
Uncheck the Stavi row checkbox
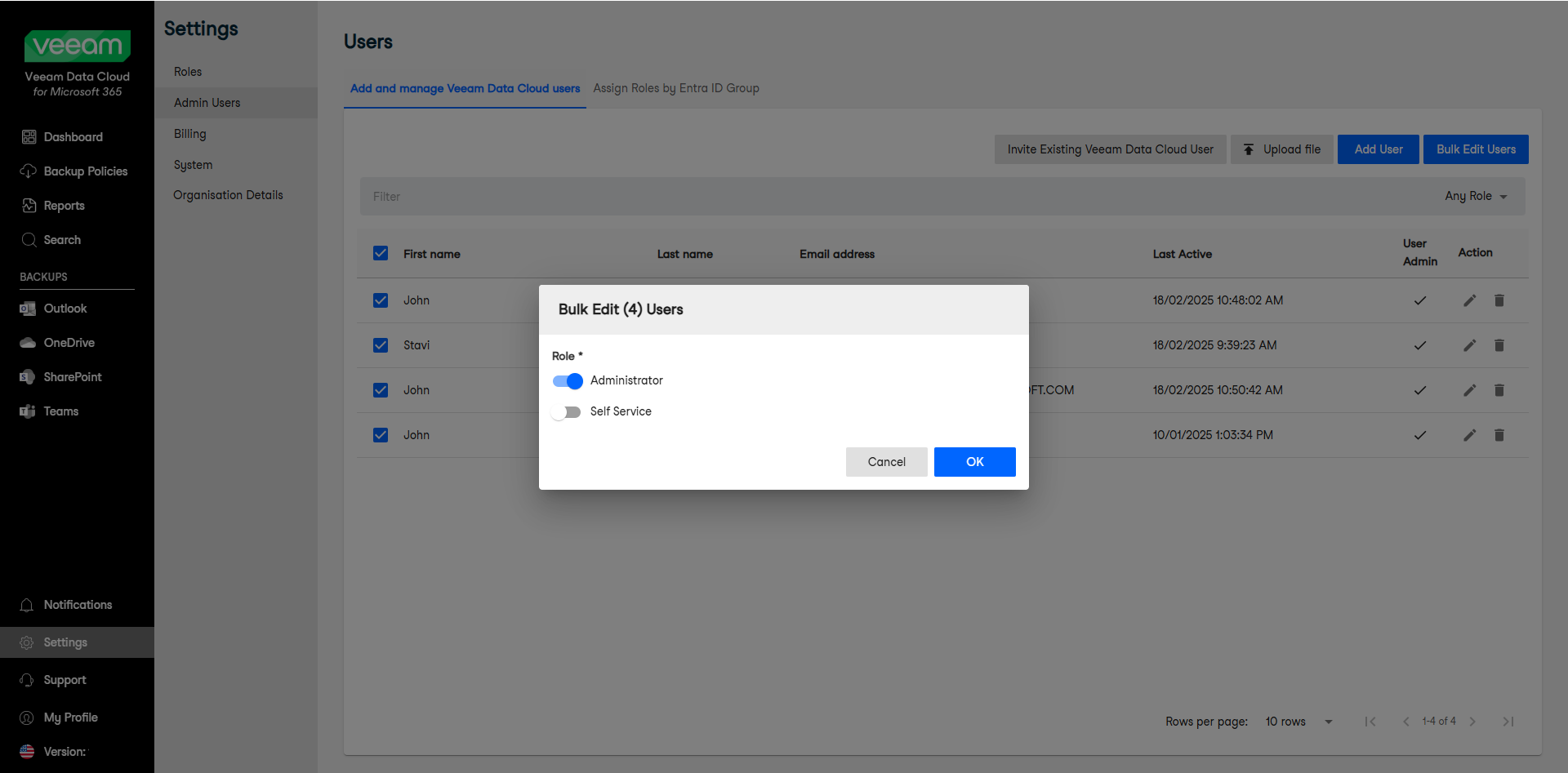[381, 345]
